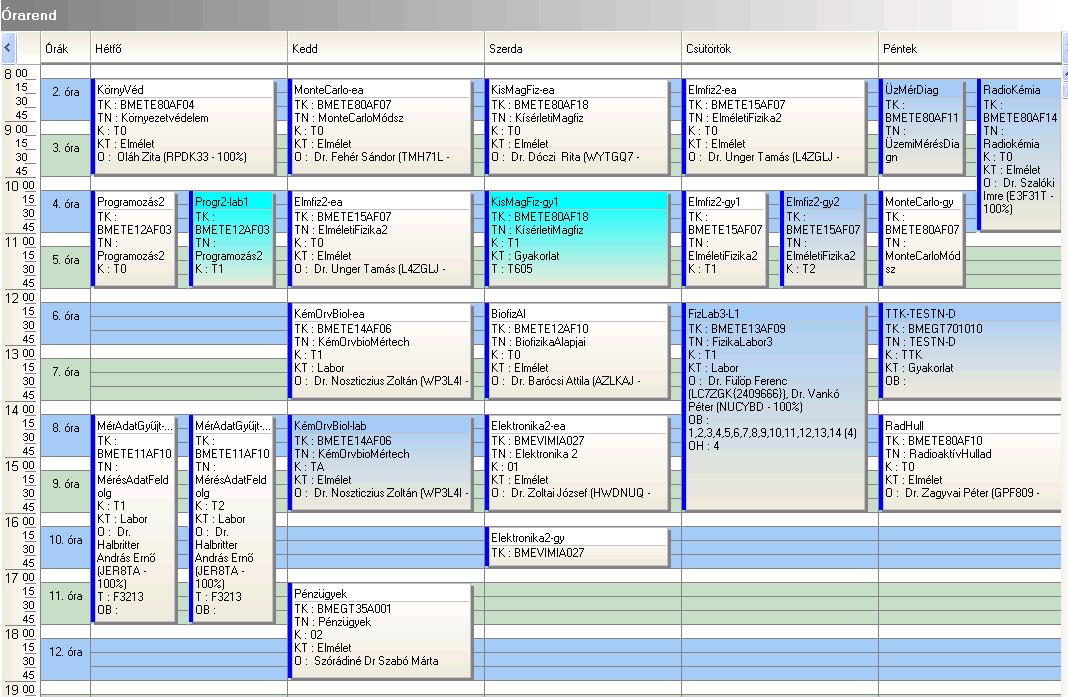
Task: Click the "19 00" time label
Action: point(20,689)
